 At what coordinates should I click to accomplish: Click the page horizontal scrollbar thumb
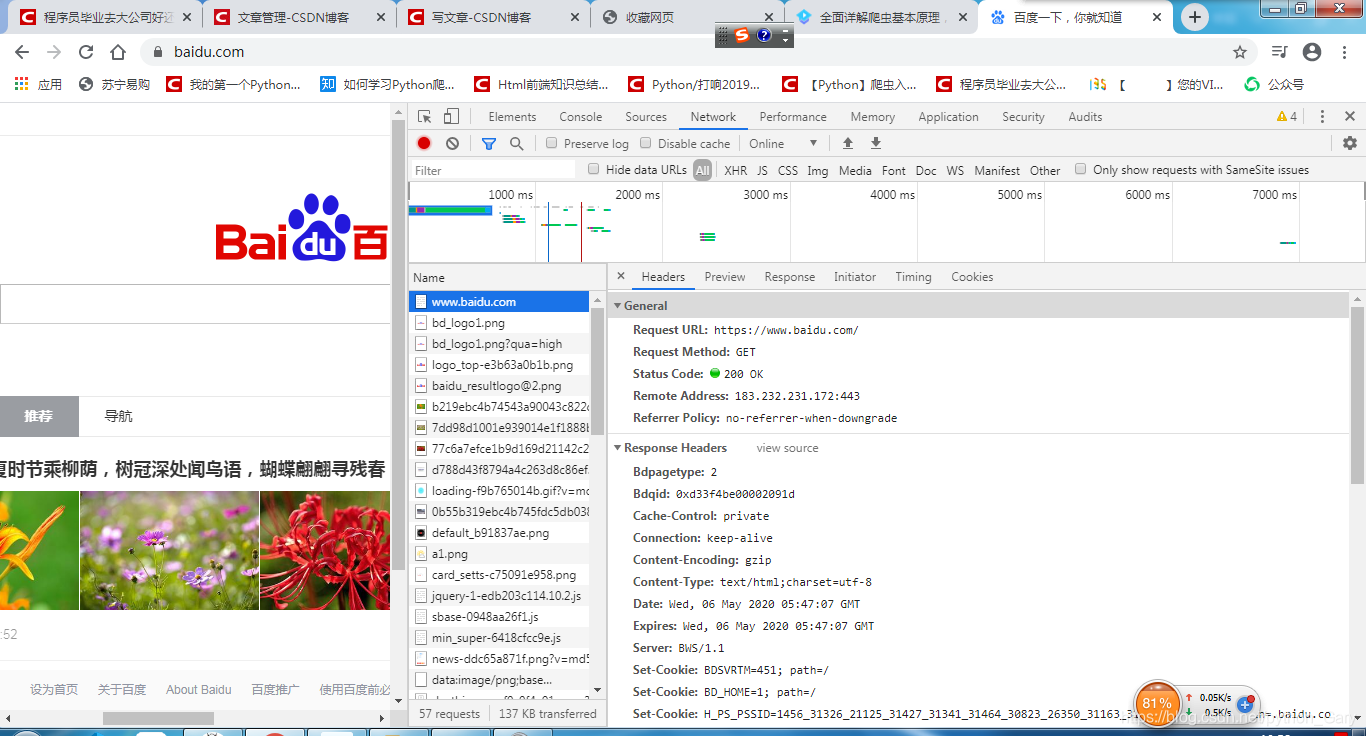(158, 718)
